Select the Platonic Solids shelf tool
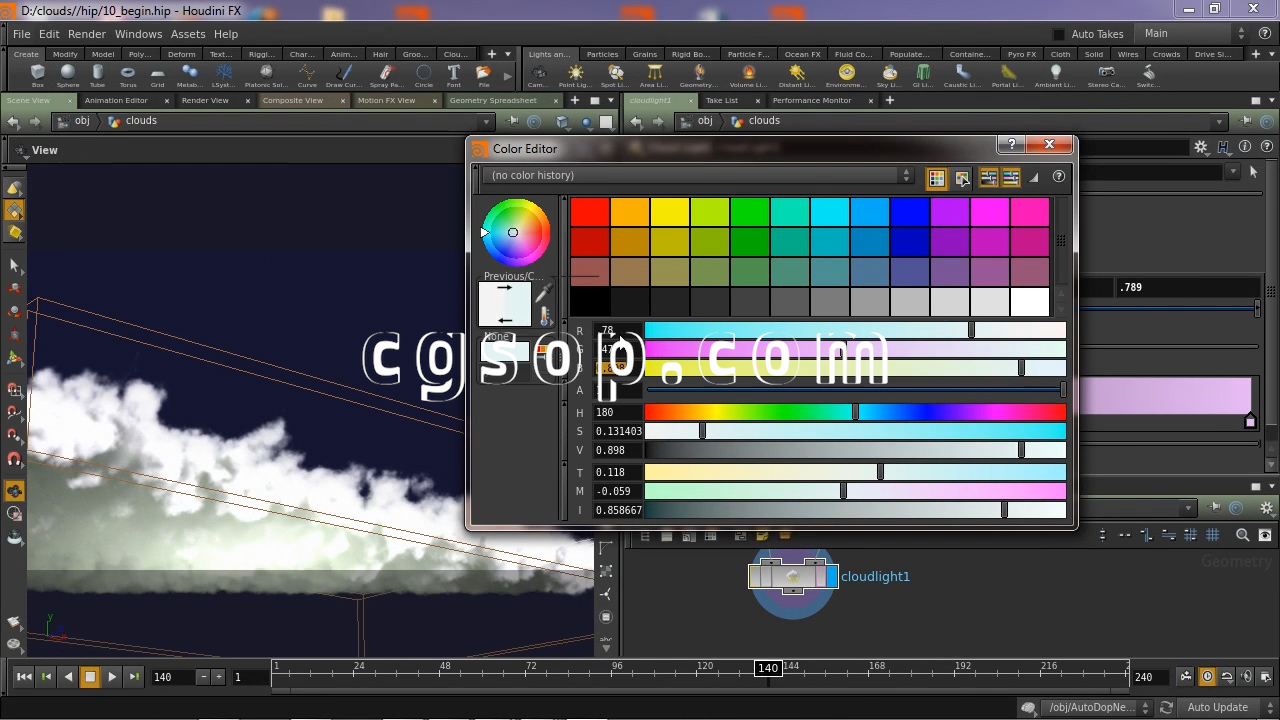Screen dimensions: 1280x720 click(x=266, y=76)
